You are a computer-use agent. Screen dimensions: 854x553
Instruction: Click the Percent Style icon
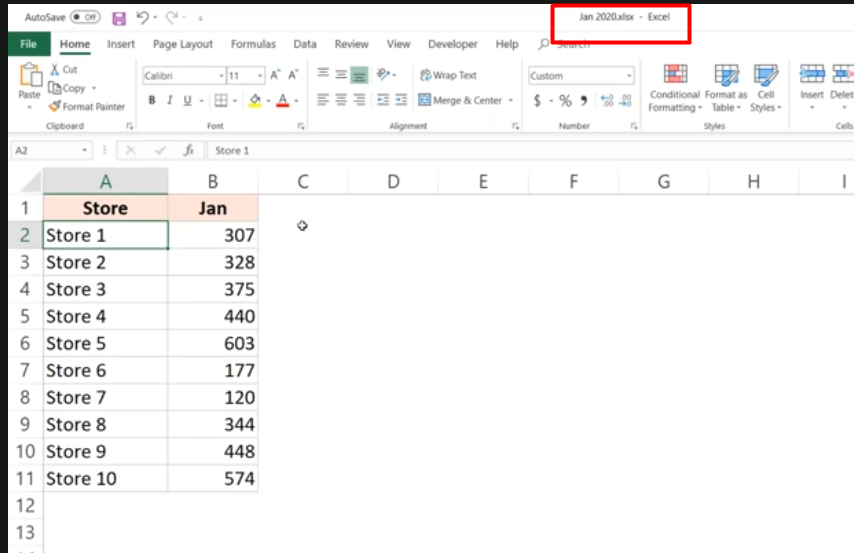(565, 100)
